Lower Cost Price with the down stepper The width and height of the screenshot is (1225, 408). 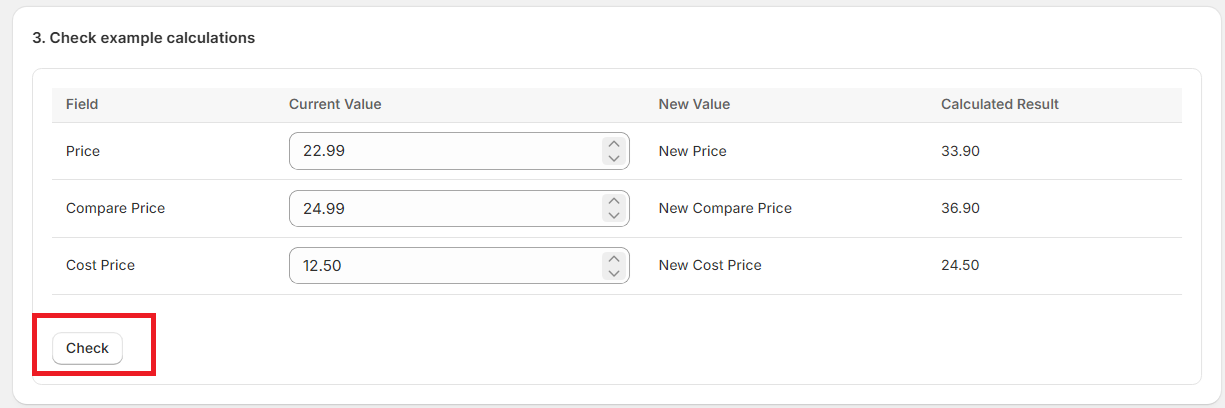(x=614, y=272)
